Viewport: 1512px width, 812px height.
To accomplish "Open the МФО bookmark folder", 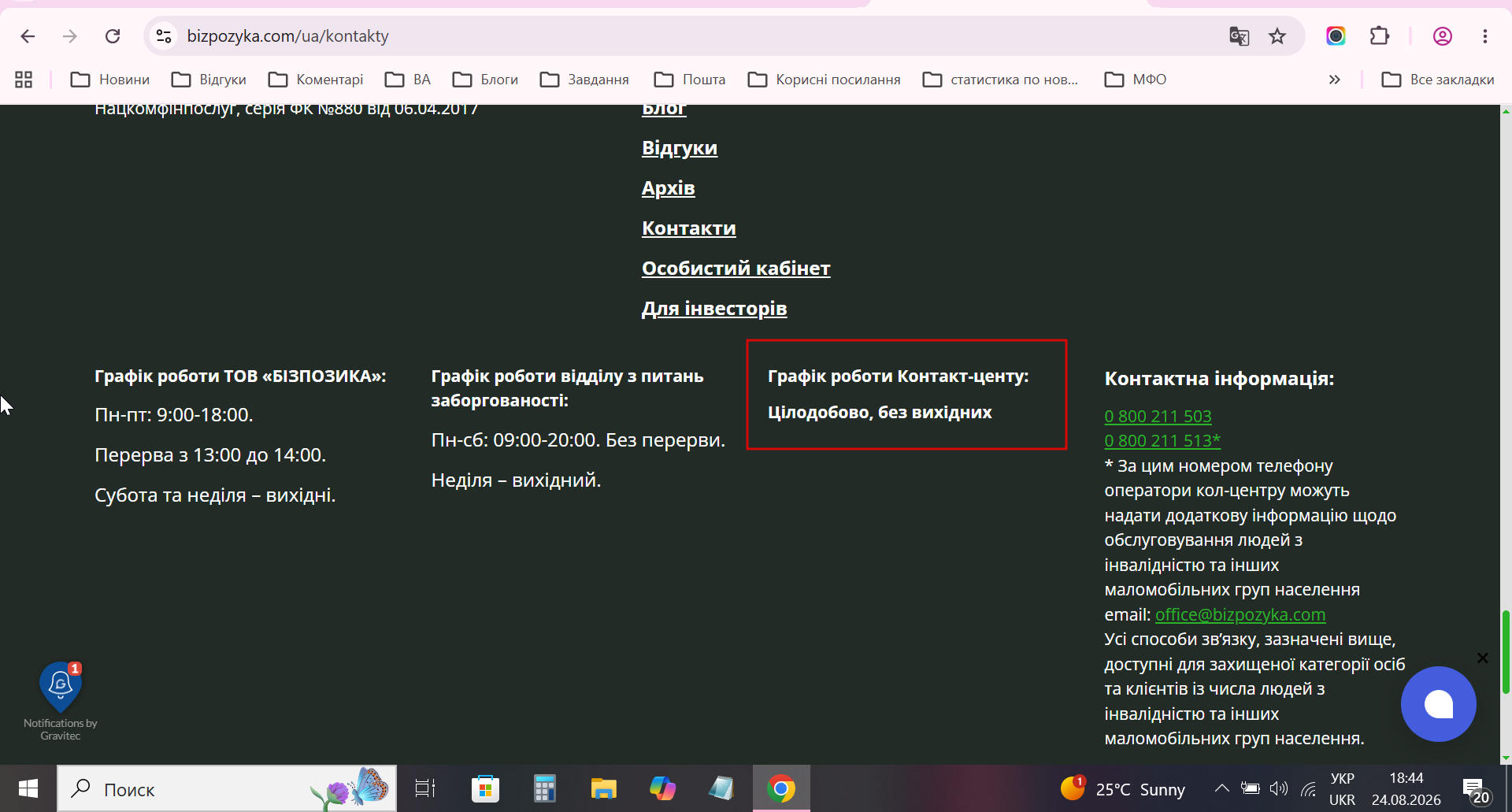I will click(x=1136, y=80).
